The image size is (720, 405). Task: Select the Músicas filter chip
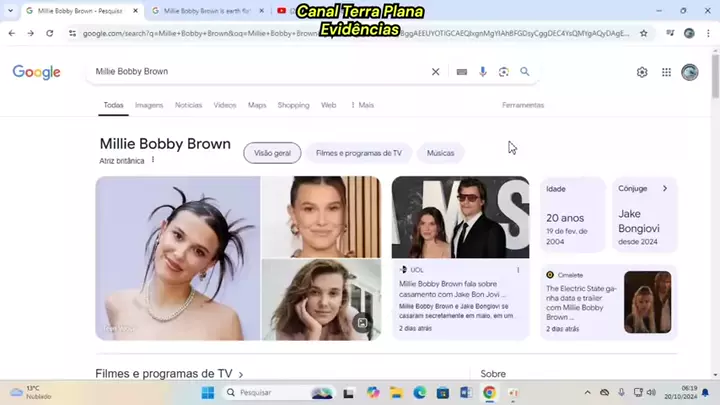pos(440,153)
